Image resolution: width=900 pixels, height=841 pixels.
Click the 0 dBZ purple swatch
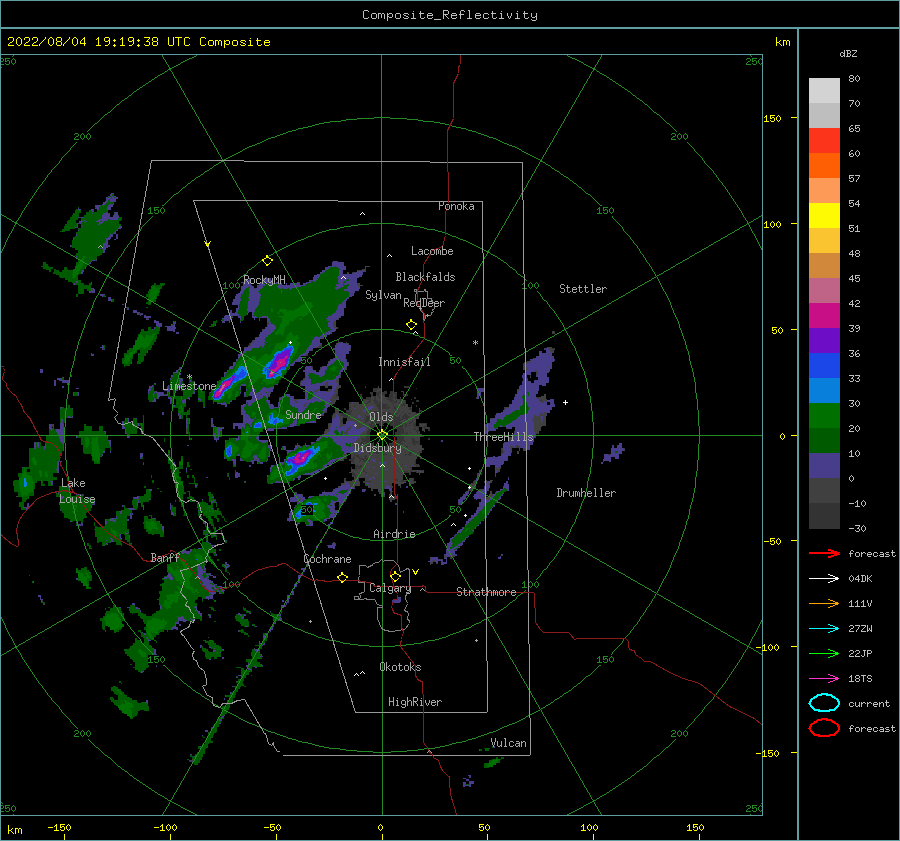[x=824, y=466]
